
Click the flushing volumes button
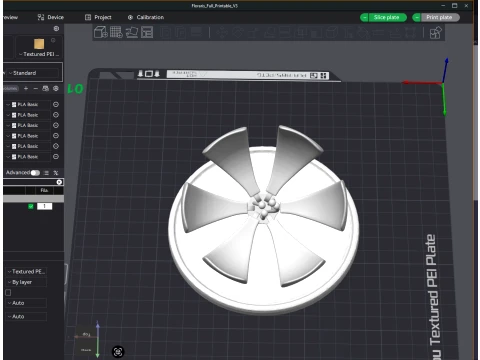[11, 88]
